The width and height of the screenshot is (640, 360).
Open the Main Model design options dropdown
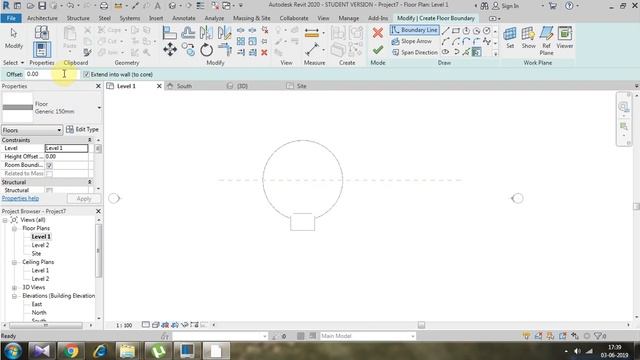pos(368,336)
